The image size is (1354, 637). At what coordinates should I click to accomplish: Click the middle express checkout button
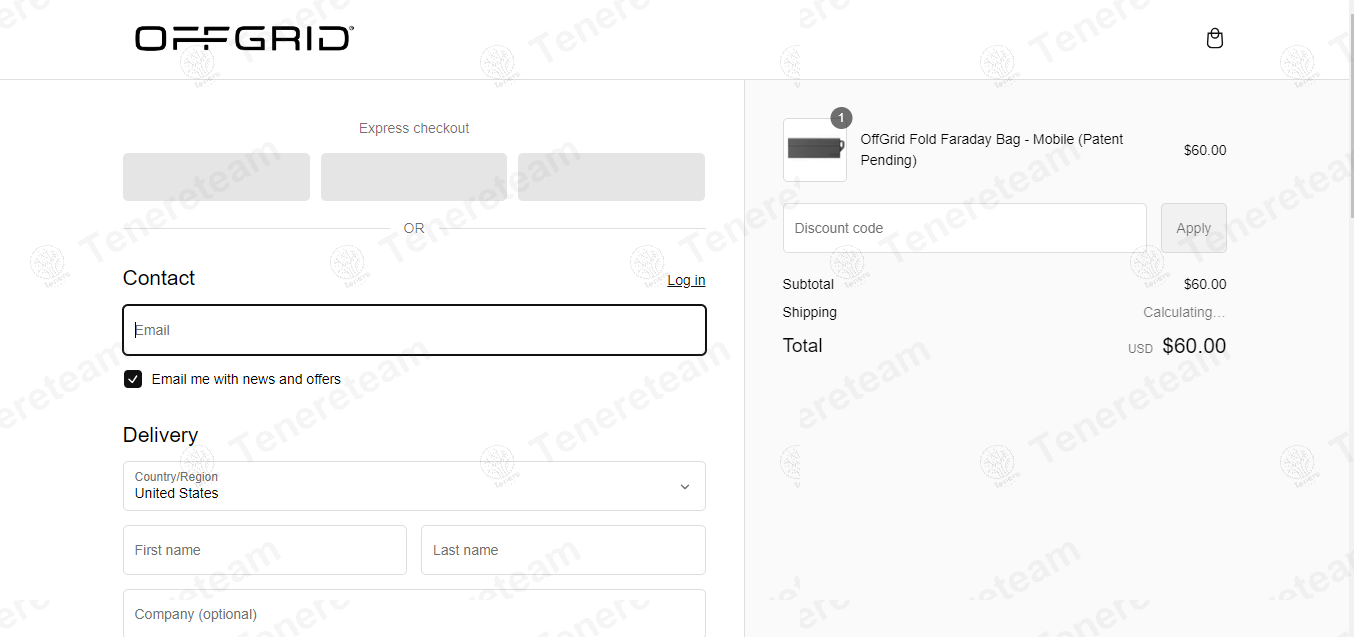click(x=413, y=177)
